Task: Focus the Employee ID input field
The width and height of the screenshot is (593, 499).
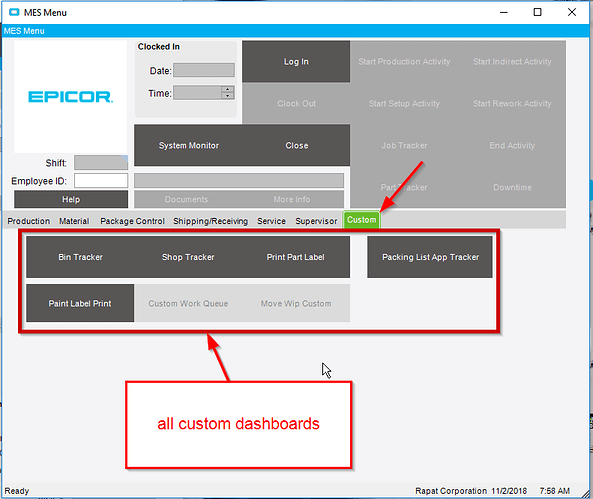Action: [101, 180]
